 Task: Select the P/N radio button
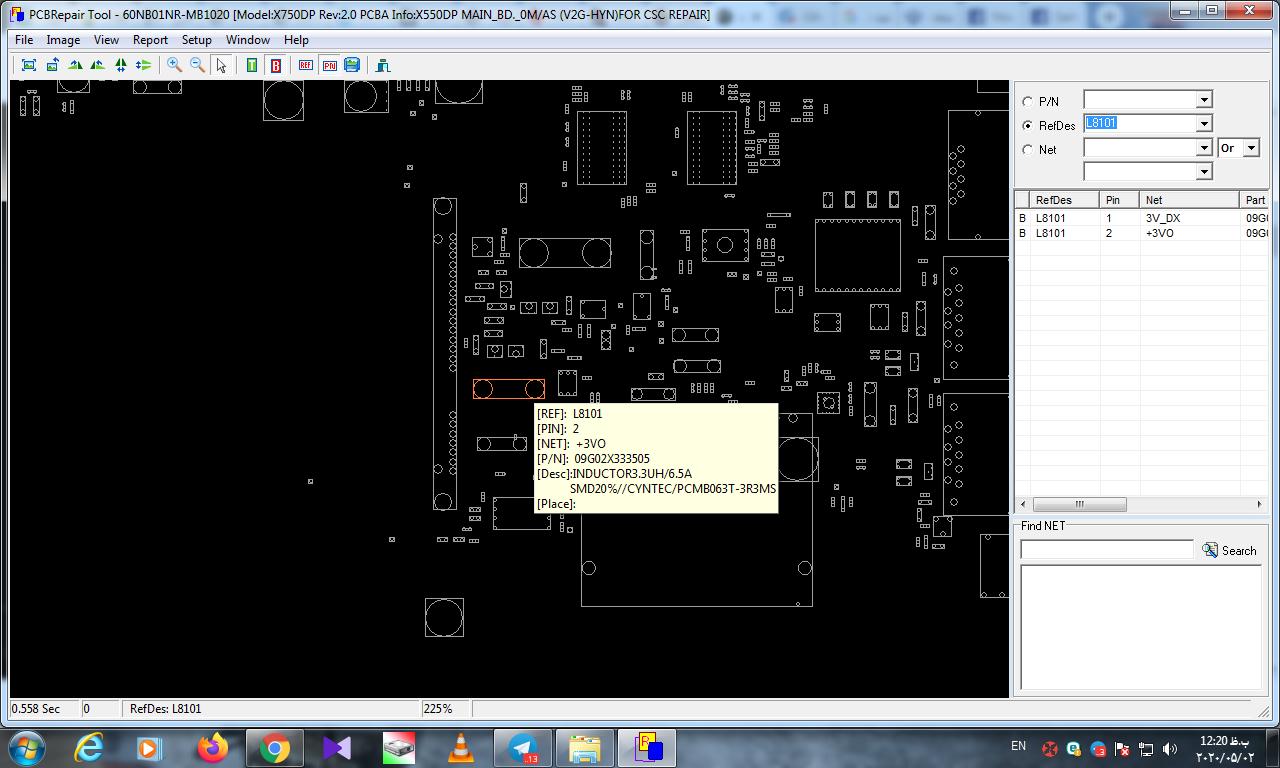(1027, 102)
